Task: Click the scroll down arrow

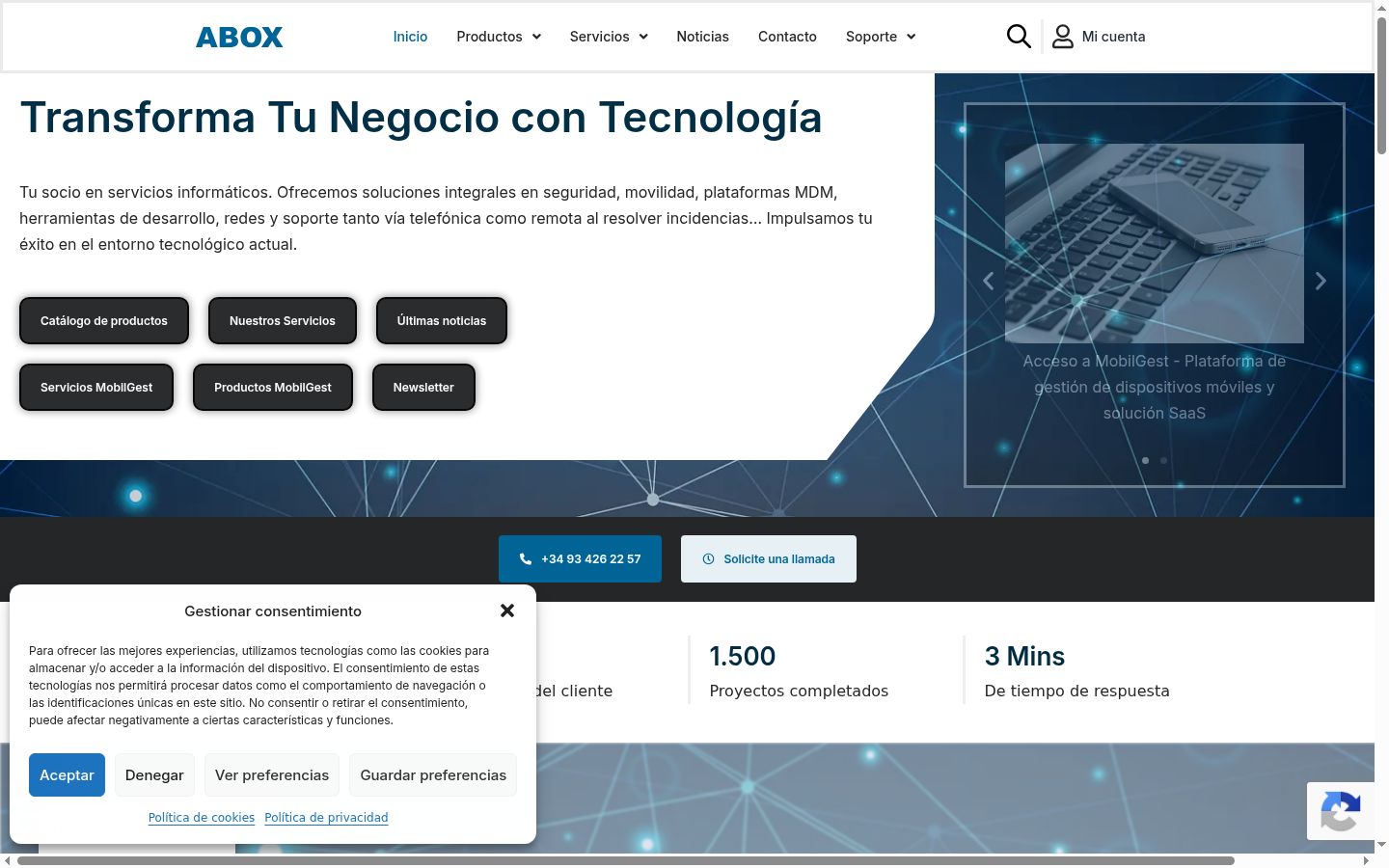Action: [1381, 845]
